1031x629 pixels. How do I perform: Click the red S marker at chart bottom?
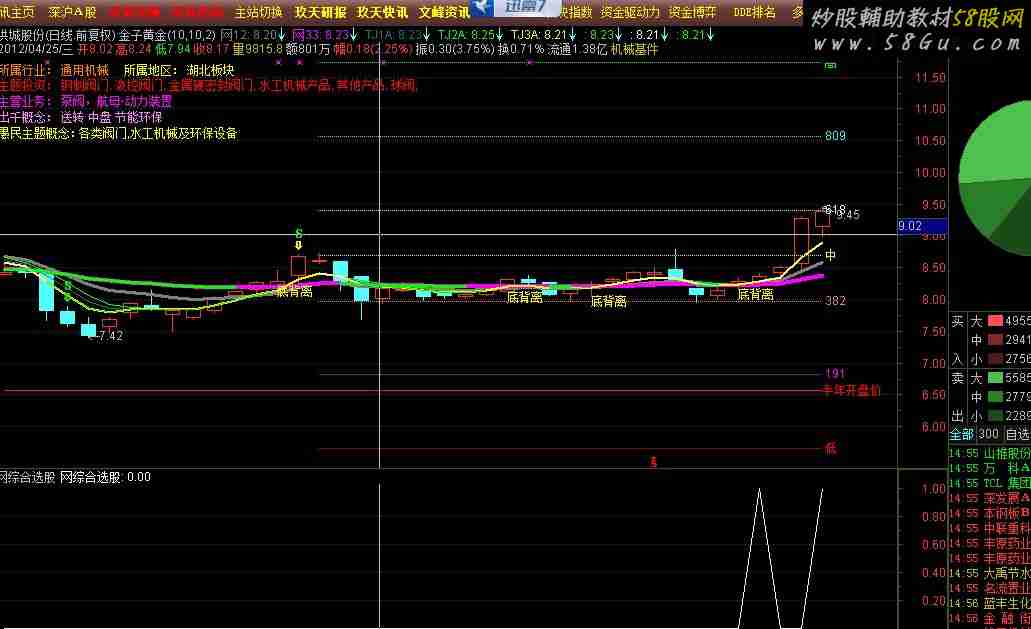654,463
